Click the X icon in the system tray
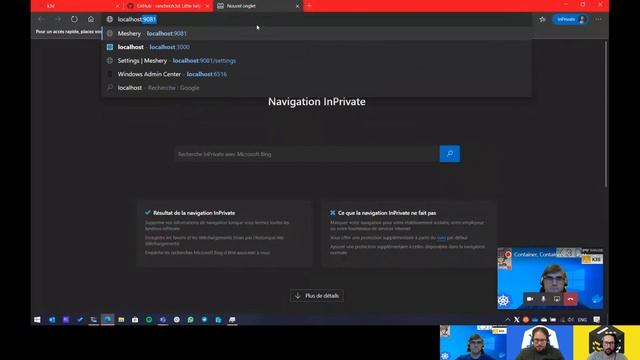This screenshot has width=640, height=360. (x=517, y=320)
